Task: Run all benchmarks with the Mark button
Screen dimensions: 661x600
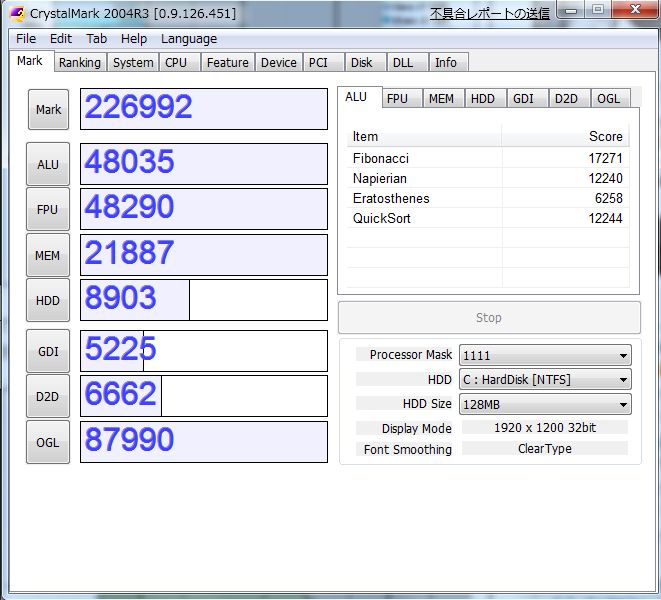Action: (x=48, y=110)
